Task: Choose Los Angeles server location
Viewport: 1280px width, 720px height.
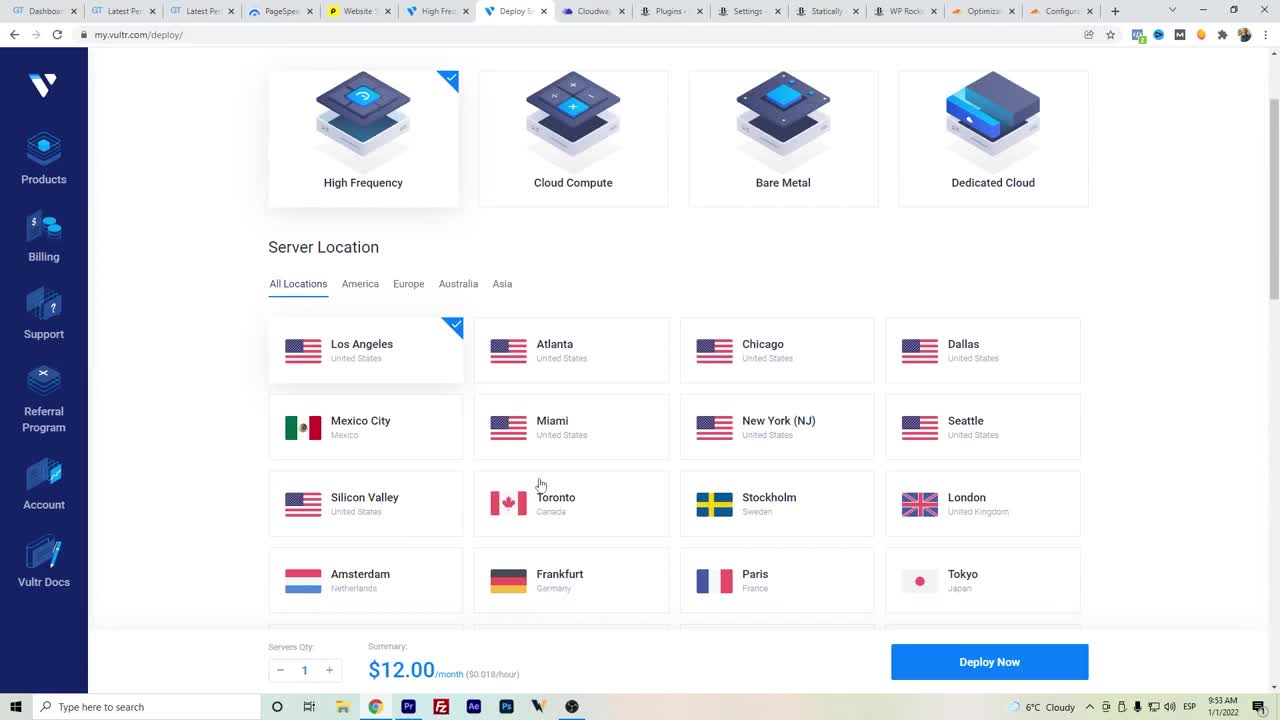Action: pos(366,350)
